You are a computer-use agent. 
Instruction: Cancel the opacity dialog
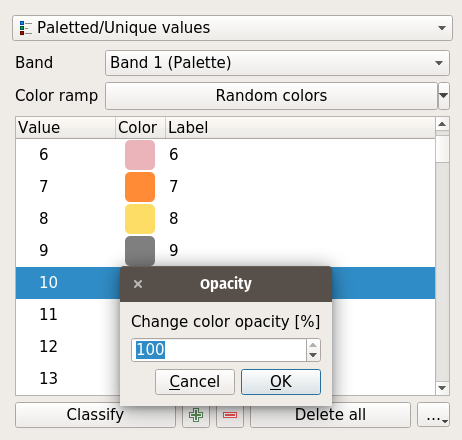coord(195,382)
